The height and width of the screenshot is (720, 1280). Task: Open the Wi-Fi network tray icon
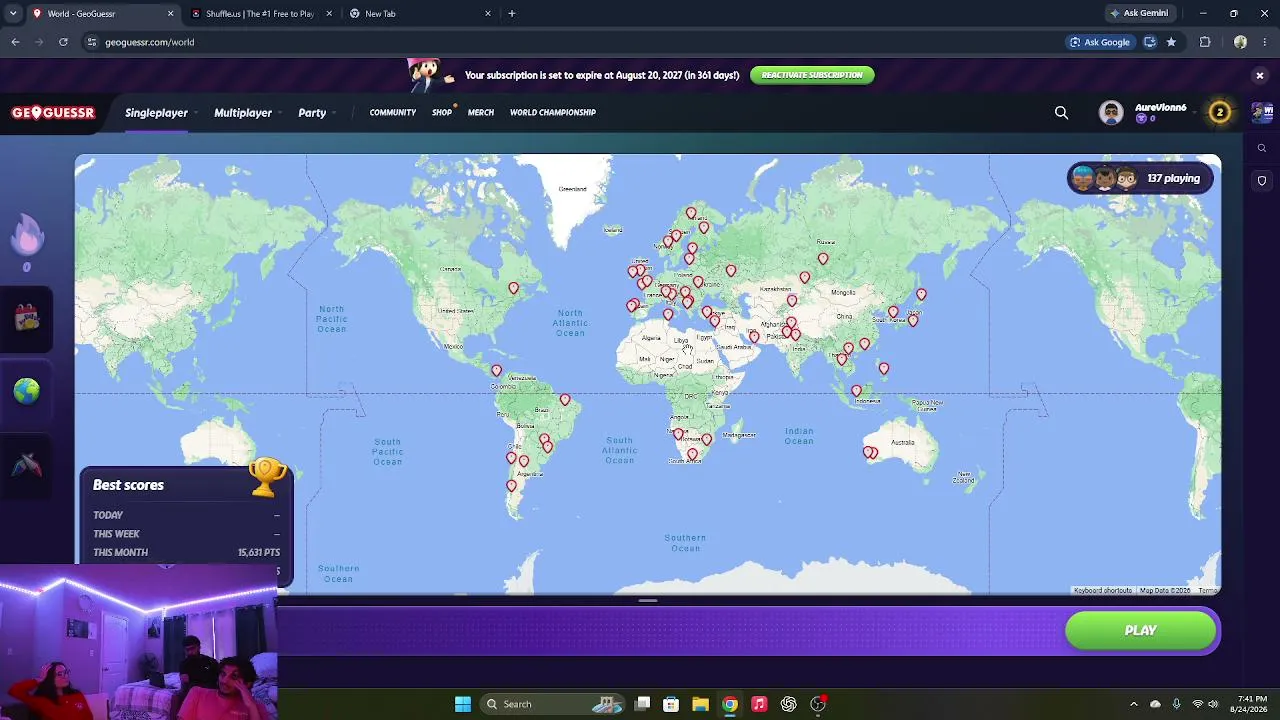pyautogui.click(x=1198, y=704)
